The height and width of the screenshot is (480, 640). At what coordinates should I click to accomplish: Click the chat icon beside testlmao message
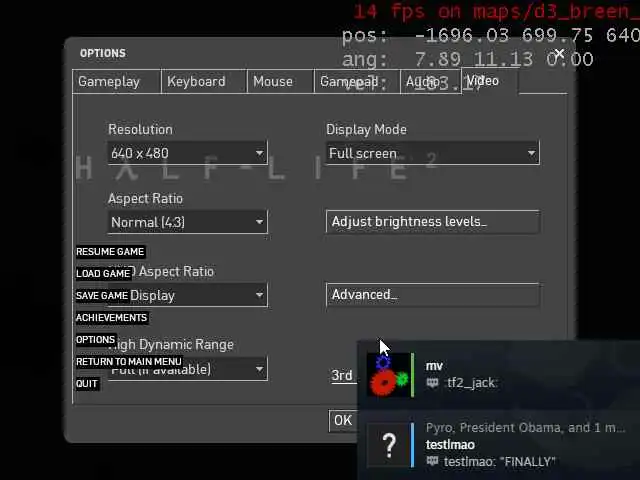[432, 462]
